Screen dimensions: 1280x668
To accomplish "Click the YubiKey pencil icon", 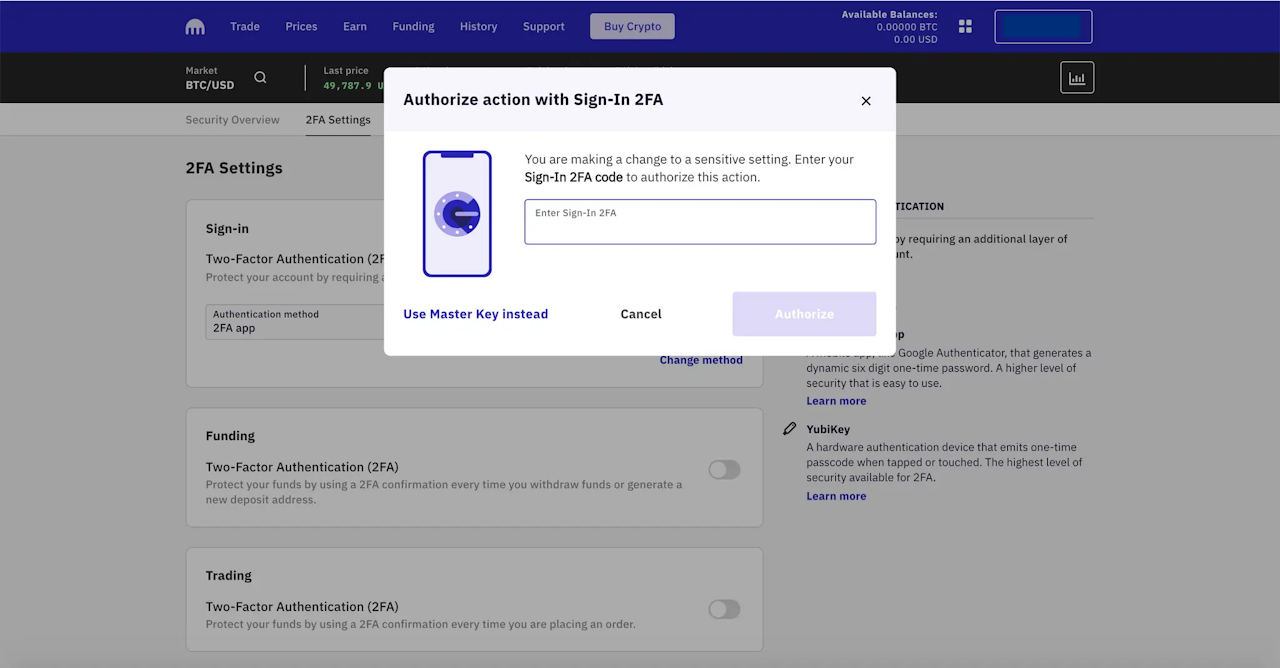I will pos(790,429).
